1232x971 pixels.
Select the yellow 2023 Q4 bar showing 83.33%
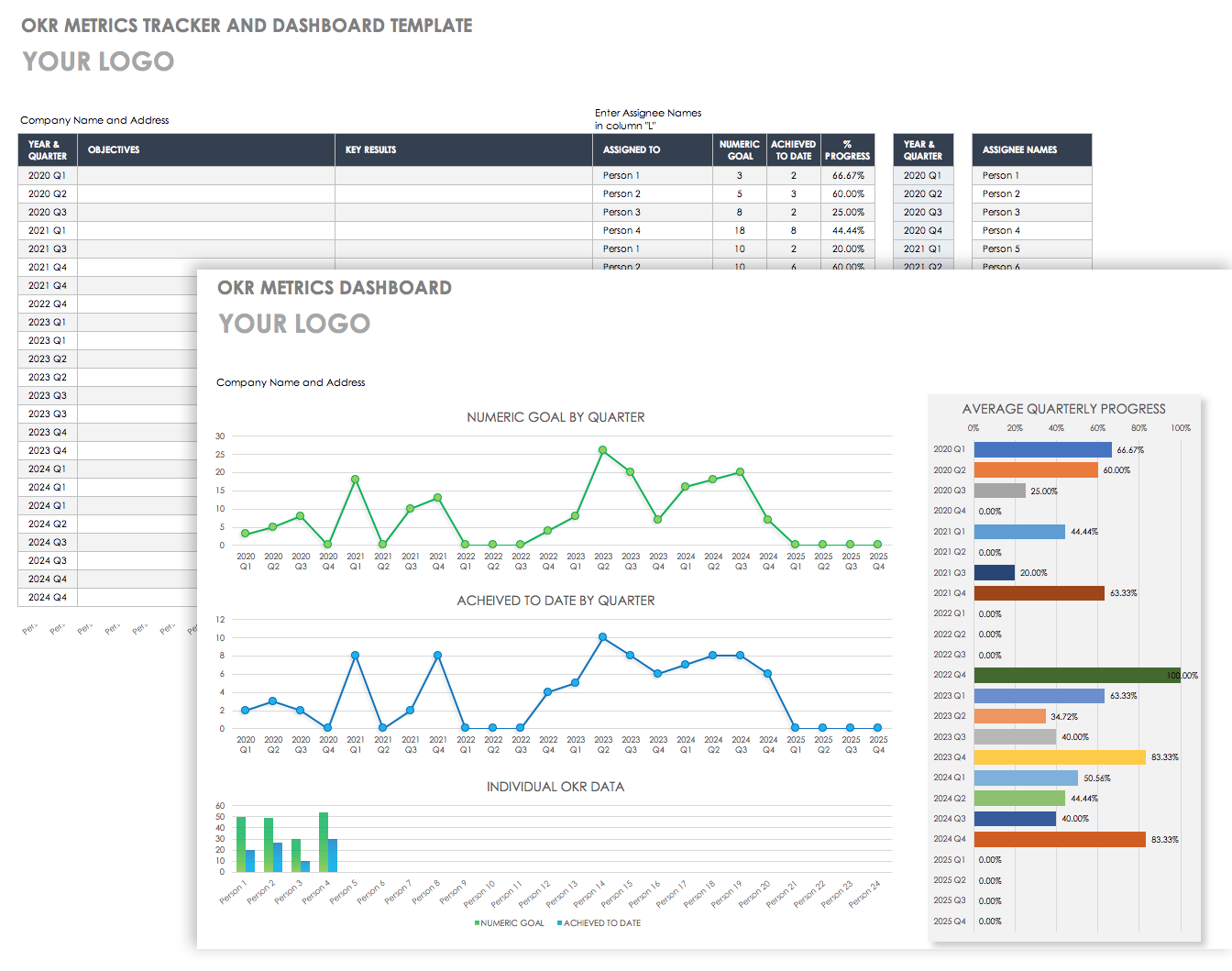pos(1060,757)
